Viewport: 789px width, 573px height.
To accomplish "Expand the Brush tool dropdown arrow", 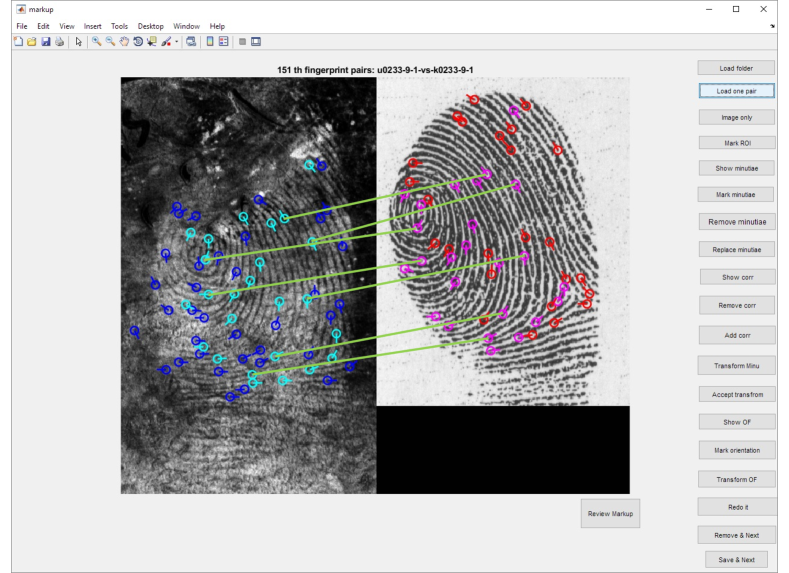I will (x=177, y=42).
